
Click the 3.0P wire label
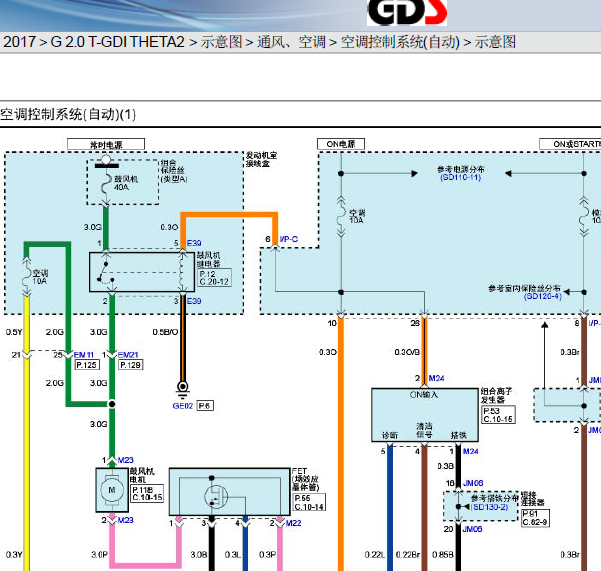tap(99, 555)
